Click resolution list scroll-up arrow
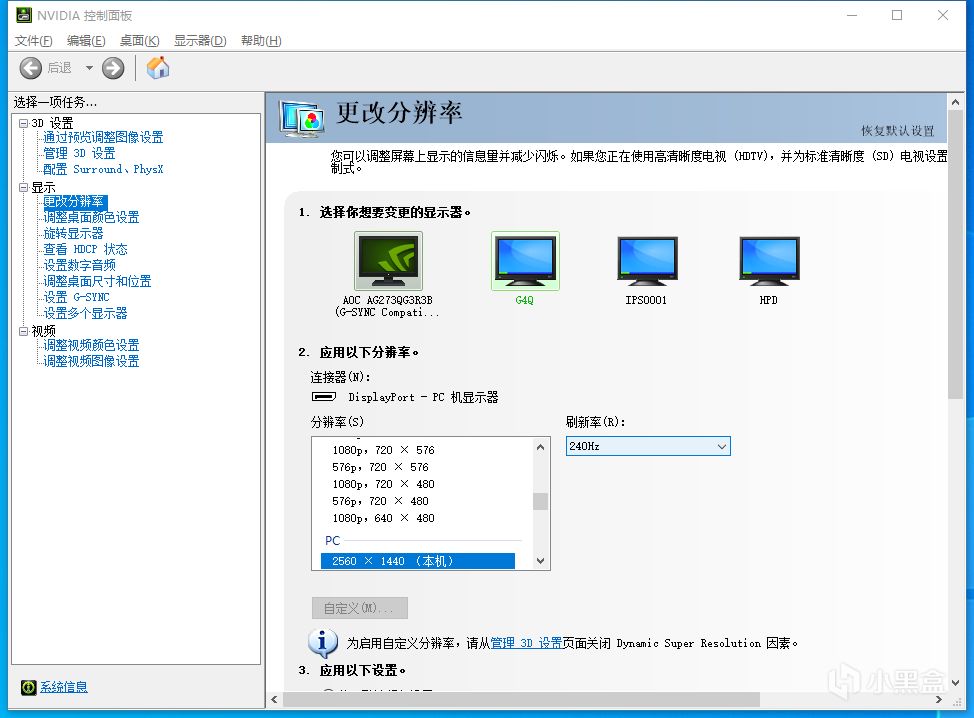 (540, 447)
